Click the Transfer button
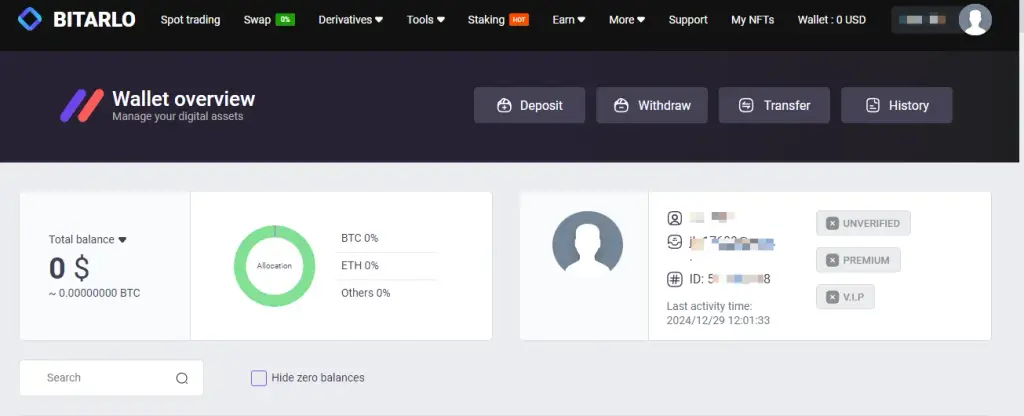This screenshot has height=416, width=1024. point(774,105)
